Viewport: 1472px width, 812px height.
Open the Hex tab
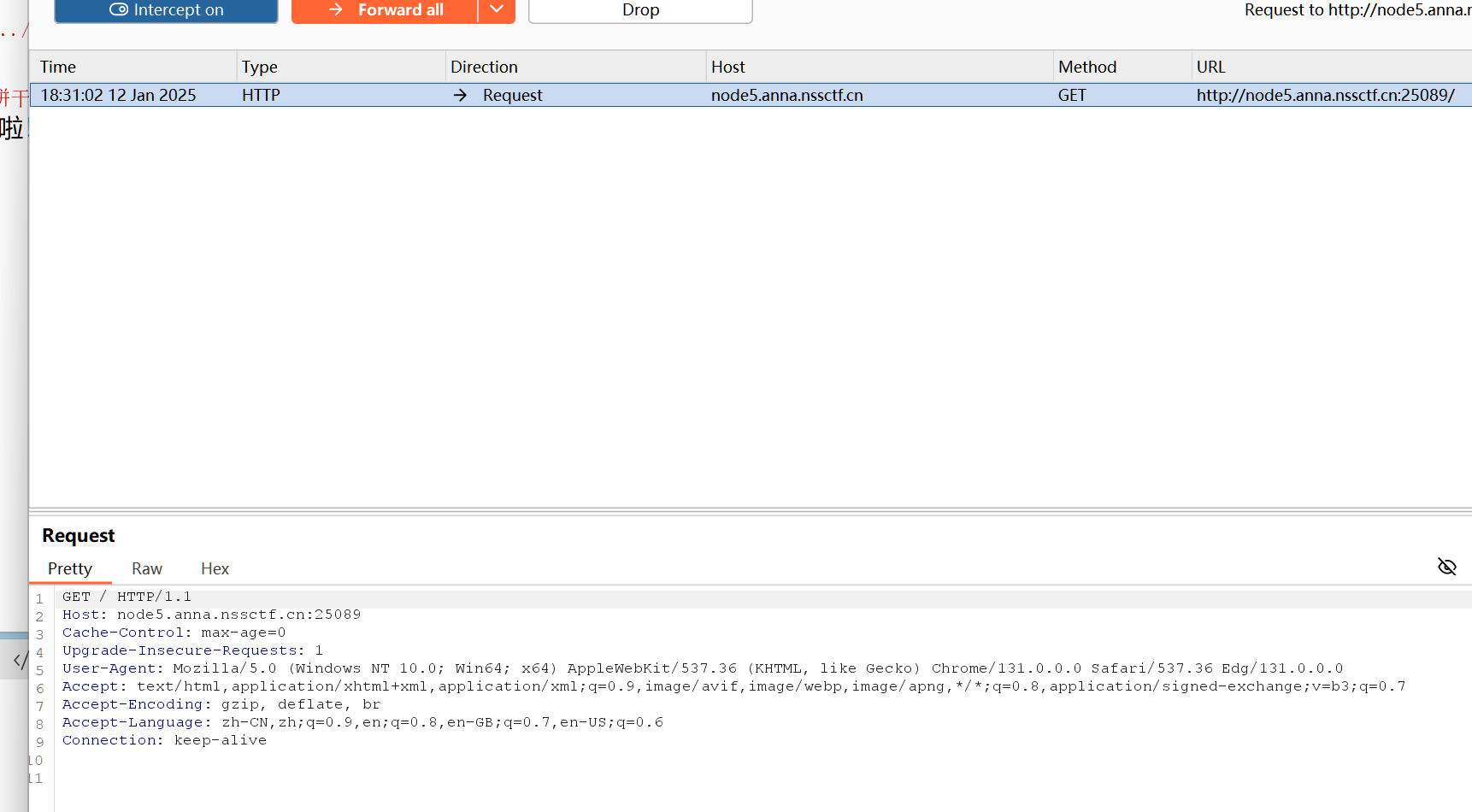click(x=215, y=568)
